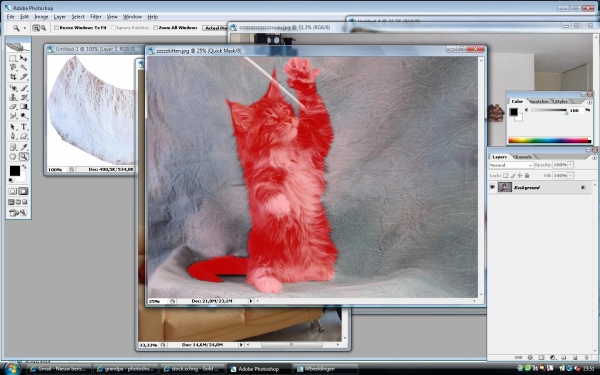
Task: Click the color spectrum ramp bar
Action: pos(549,140)
